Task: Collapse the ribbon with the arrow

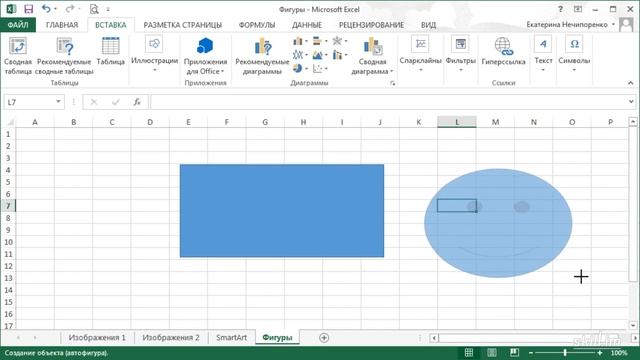Action: point(631,83)
